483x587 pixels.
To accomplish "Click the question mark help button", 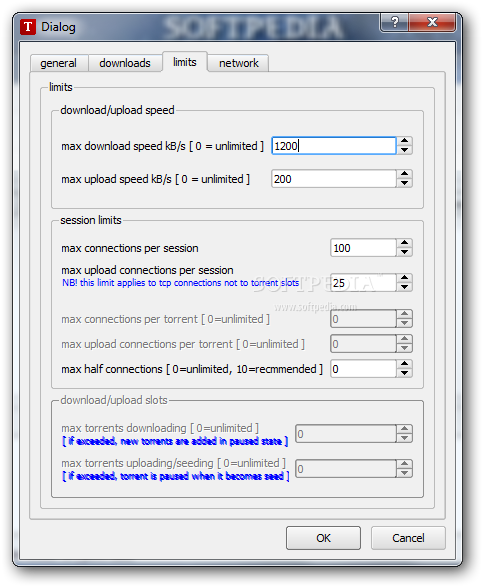I will tap(395, 22).
